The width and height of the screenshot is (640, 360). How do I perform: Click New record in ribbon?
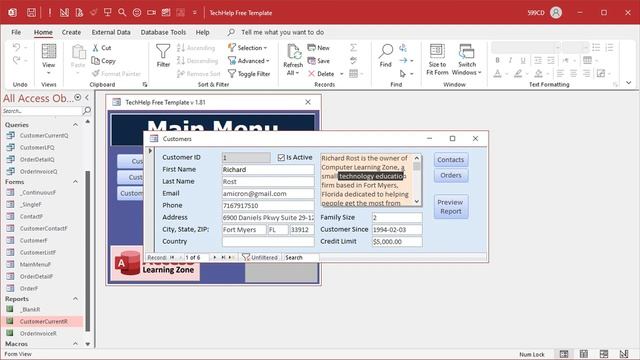click(x=318, y=48)
